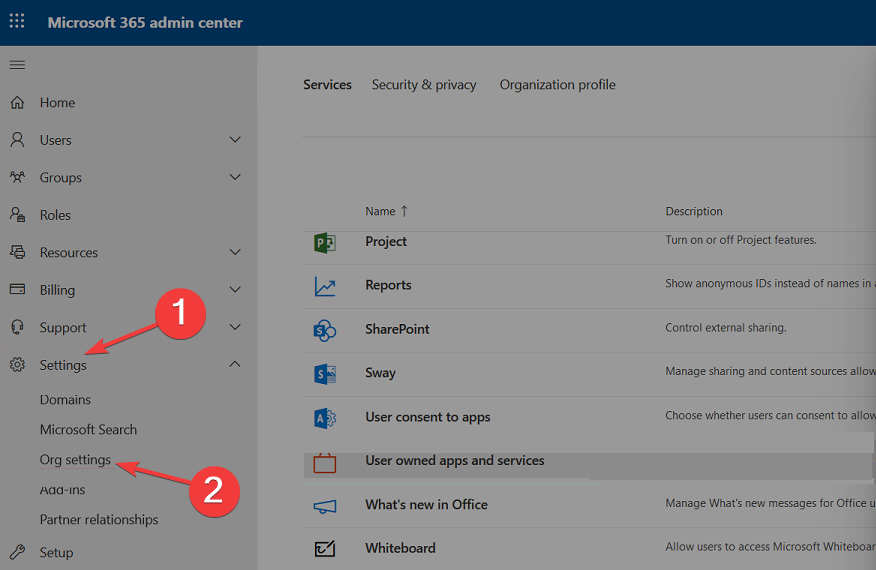The width and height of the screenshot is (876, 570).
Task: Open the Reports service settings
Action: point(388,285)
